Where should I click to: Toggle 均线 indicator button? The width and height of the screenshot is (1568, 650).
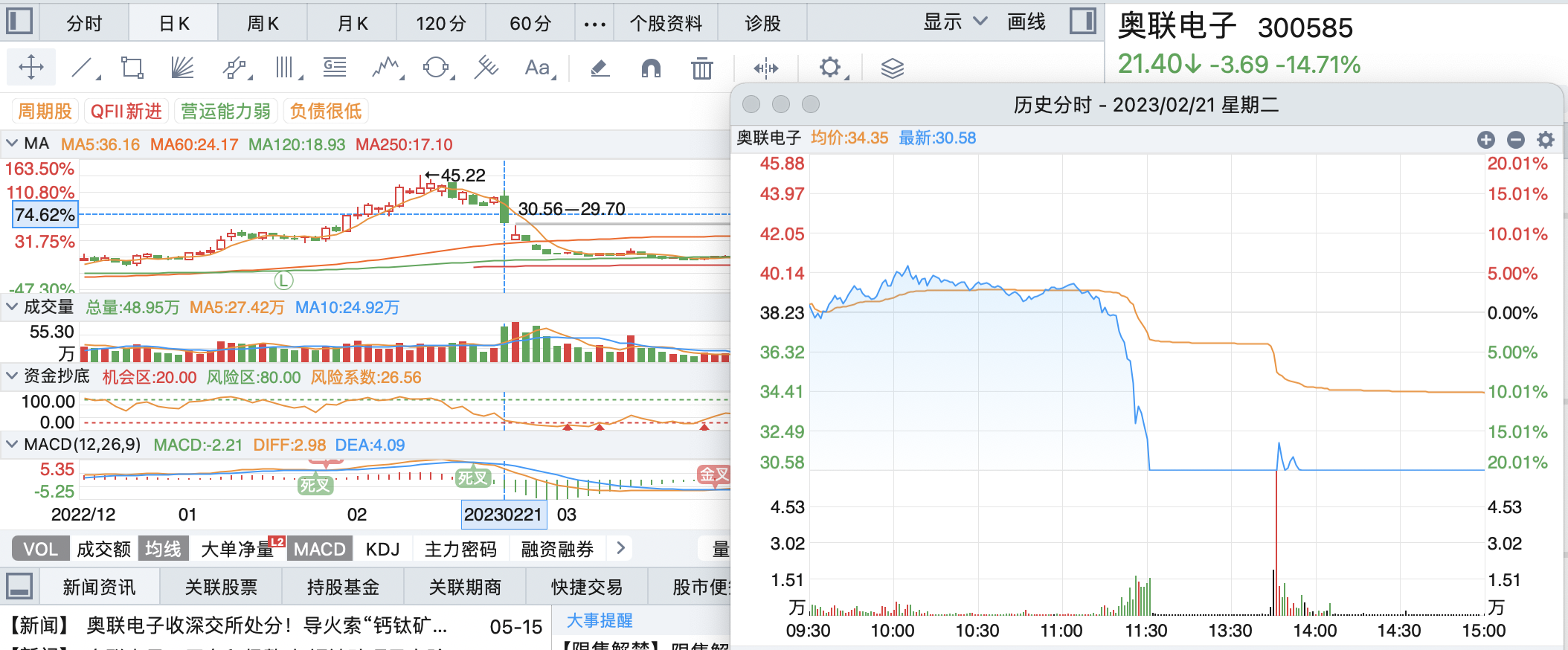[x=163, y=549]
